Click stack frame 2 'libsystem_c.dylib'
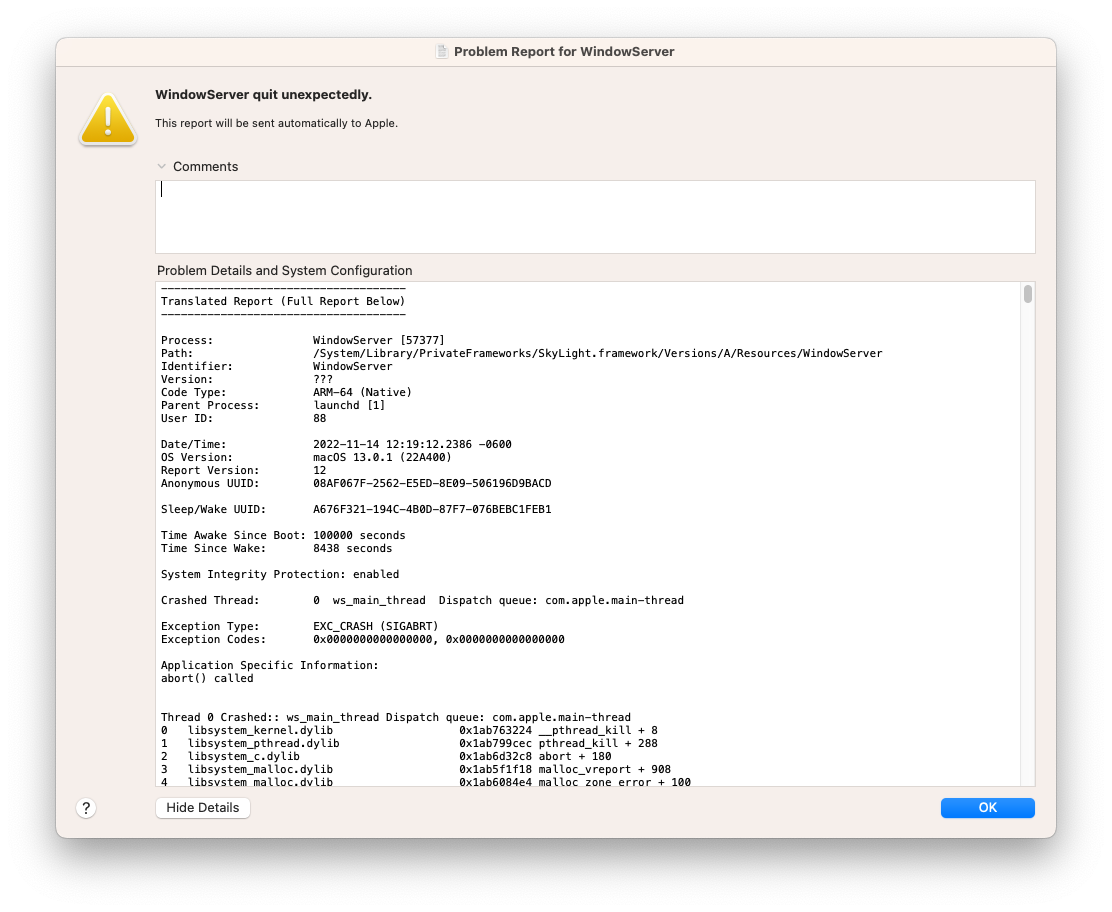 click(244, 757)
